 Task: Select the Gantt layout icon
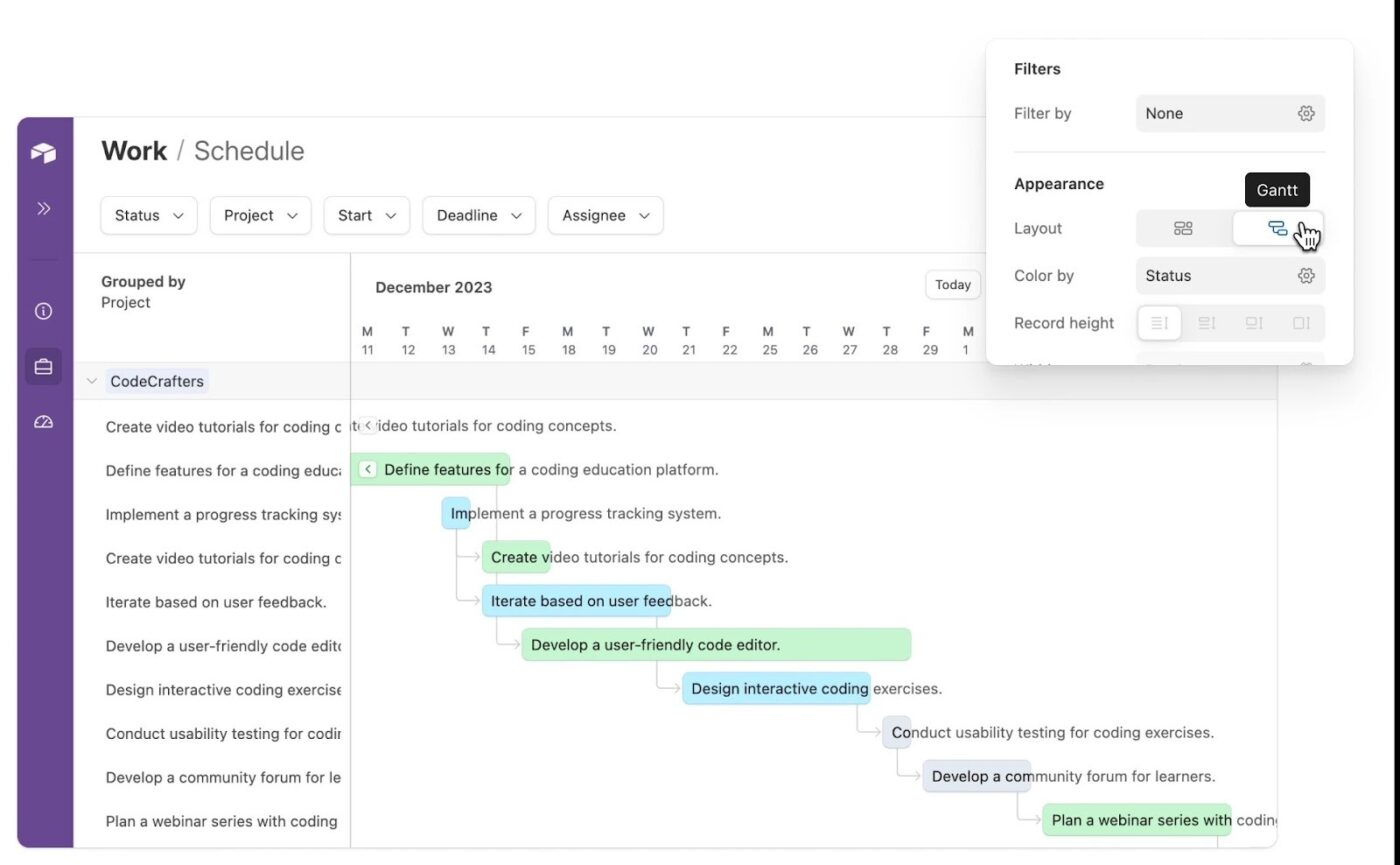(x=1277, y=228)
